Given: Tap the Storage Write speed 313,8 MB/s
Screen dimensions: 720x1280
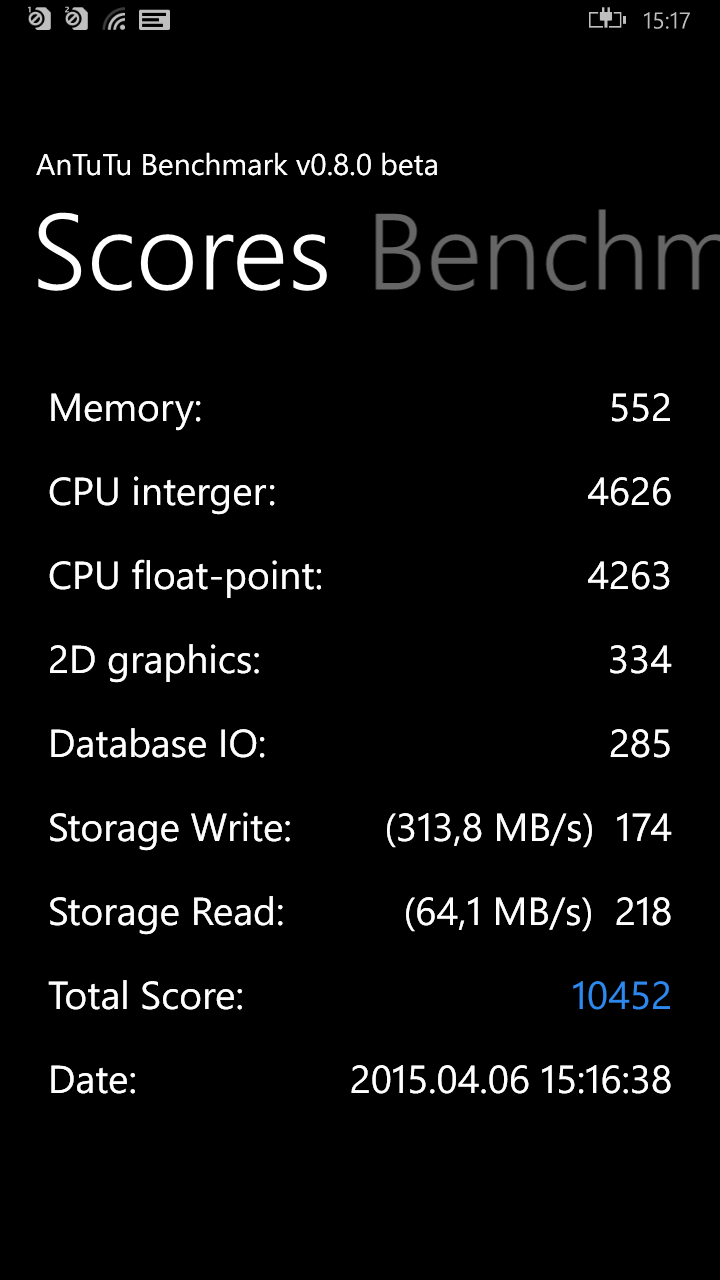Looking at the screenshot, I should (489, 829).
